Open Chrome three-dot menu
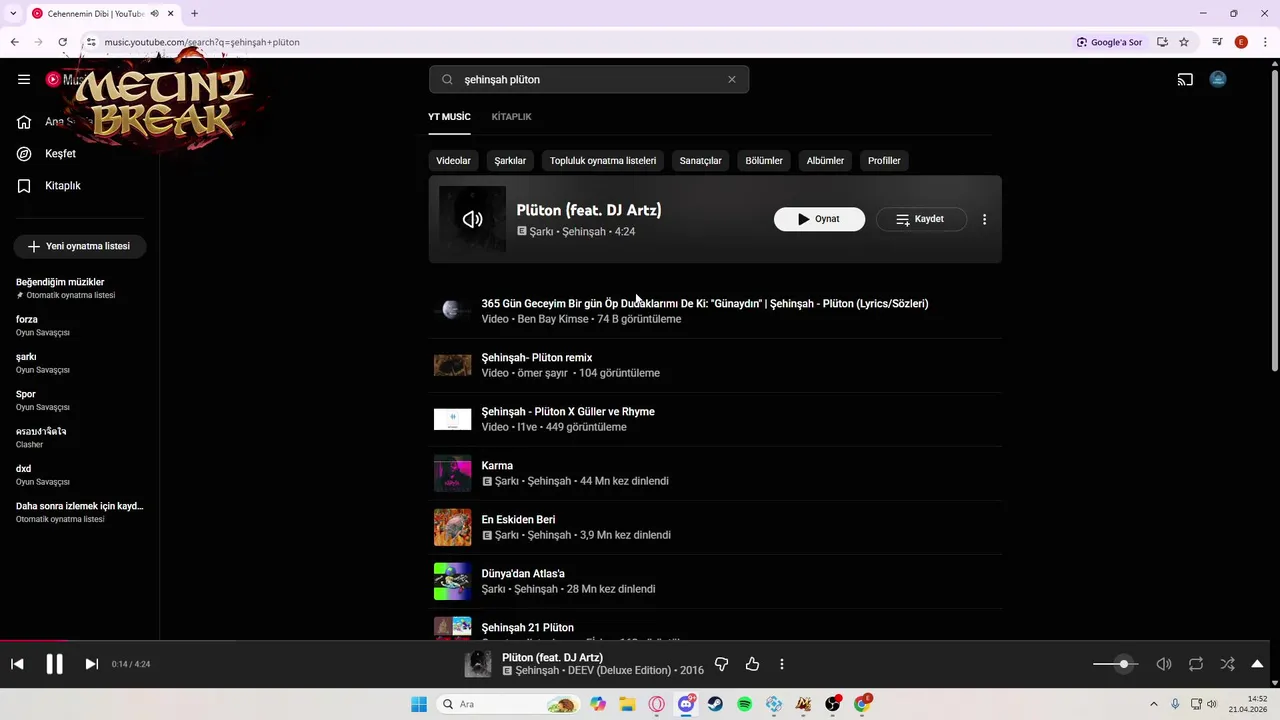 tap(1265, 42)
